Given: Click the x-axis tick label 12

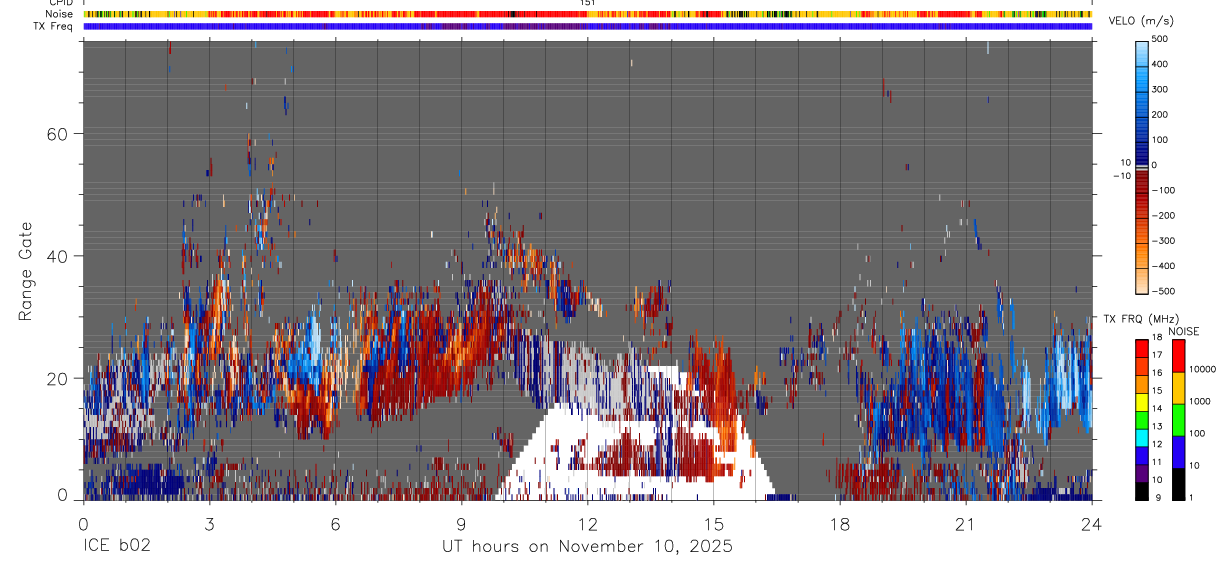Looking at the screenshot, I should pos(587,524).
